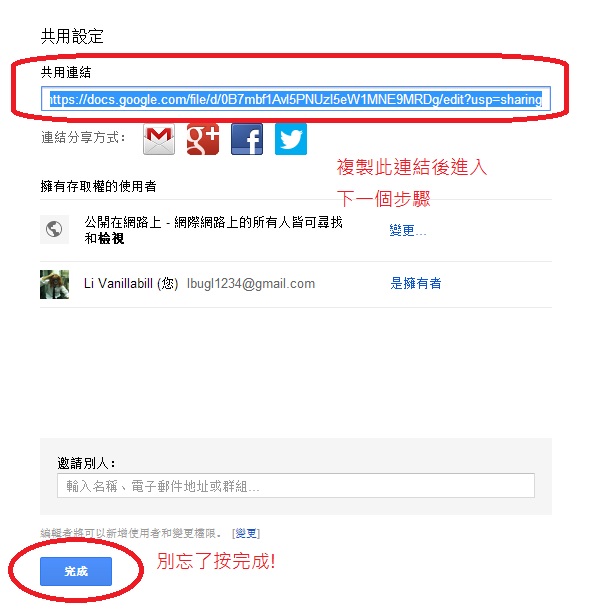The width and height of the screenshot is (592, 612).
Task: Open 變更... link for public access
Action: click(x=408, y=230)
